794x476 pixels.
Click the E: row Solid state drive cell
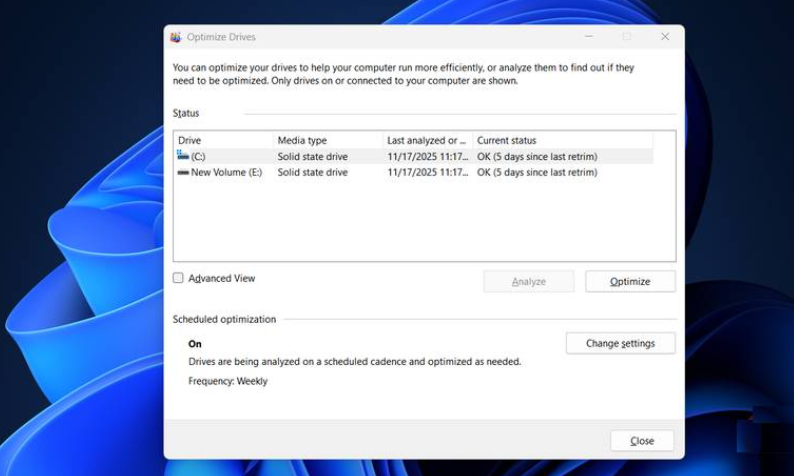313,172
